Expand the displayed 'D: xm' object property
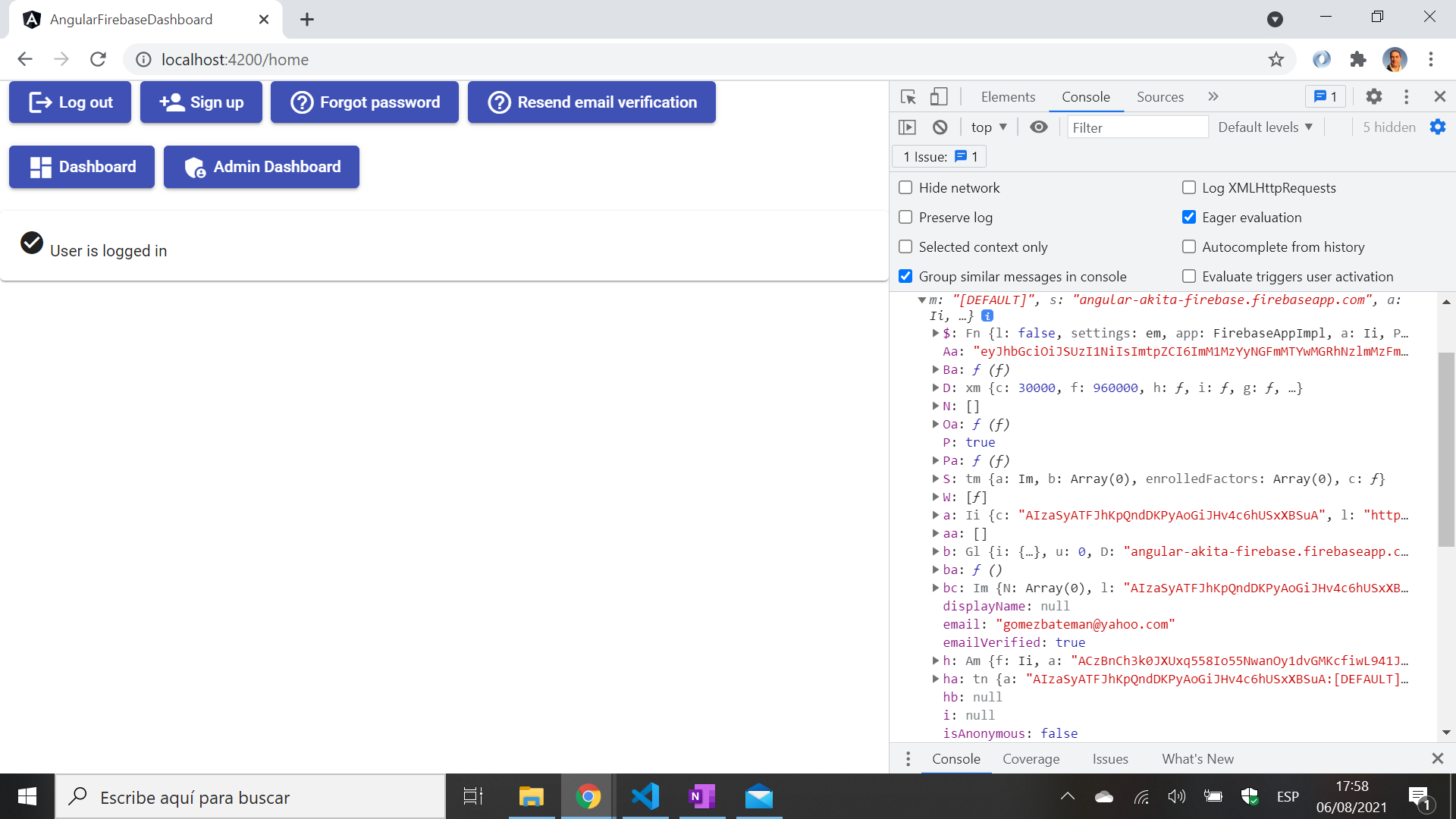The image size is (1456, 819). [936, 388]
